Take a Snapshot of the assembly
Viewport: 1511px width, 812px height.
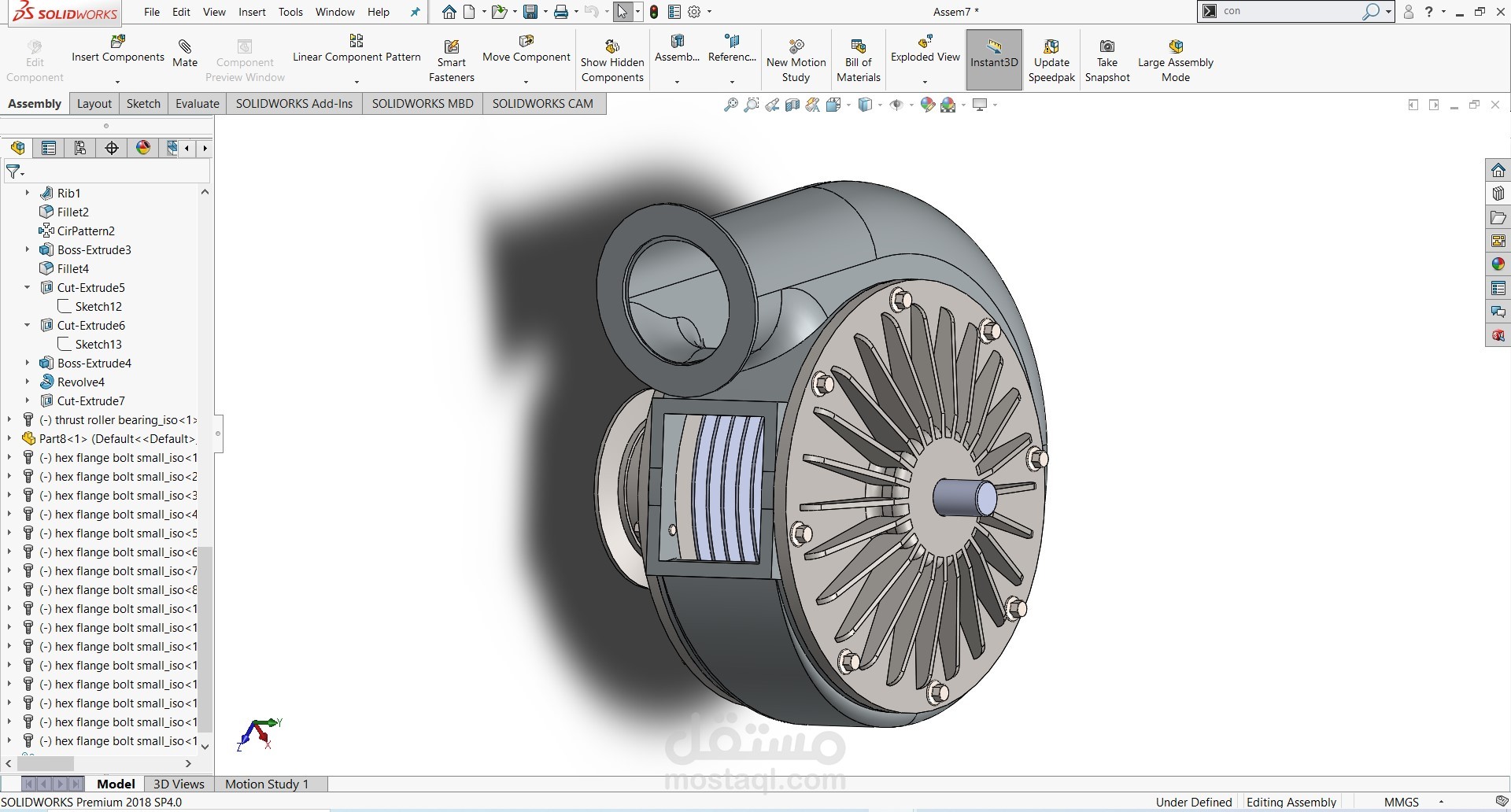[x=1107, y=60]
